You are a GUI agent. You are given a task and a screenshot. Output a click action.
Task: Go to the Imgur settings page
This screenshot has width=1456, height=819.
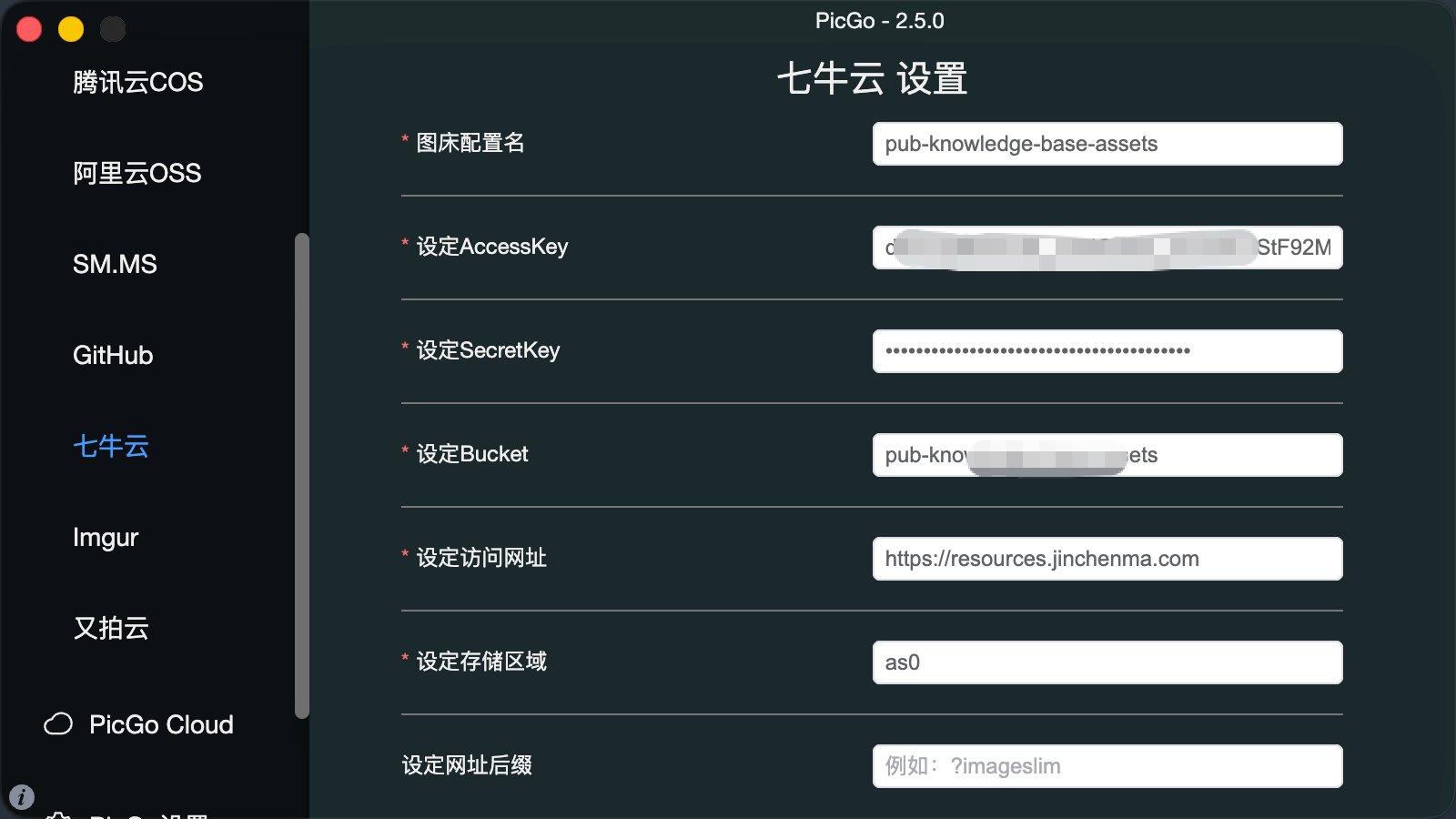106,538
